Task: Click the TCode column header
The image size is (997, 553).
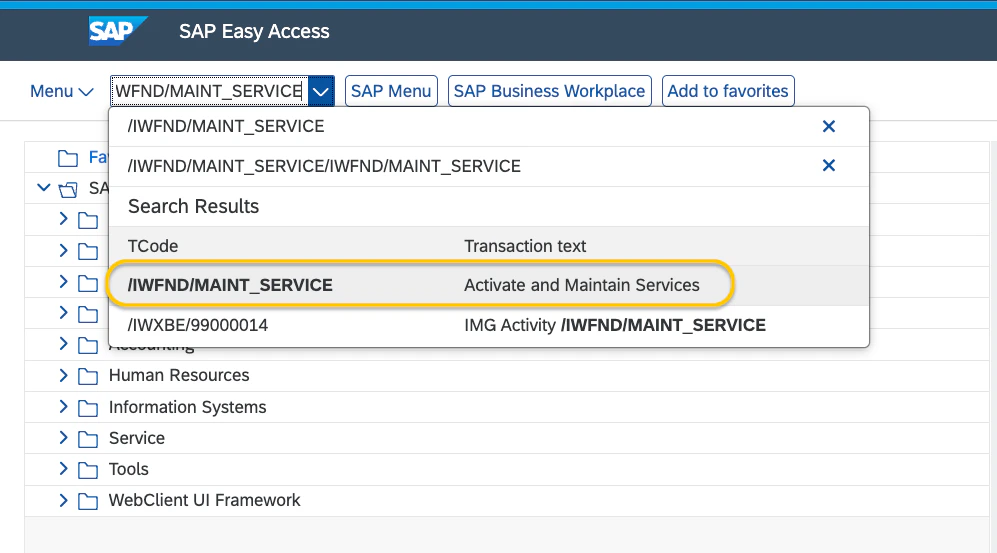Action: (153, 246)
